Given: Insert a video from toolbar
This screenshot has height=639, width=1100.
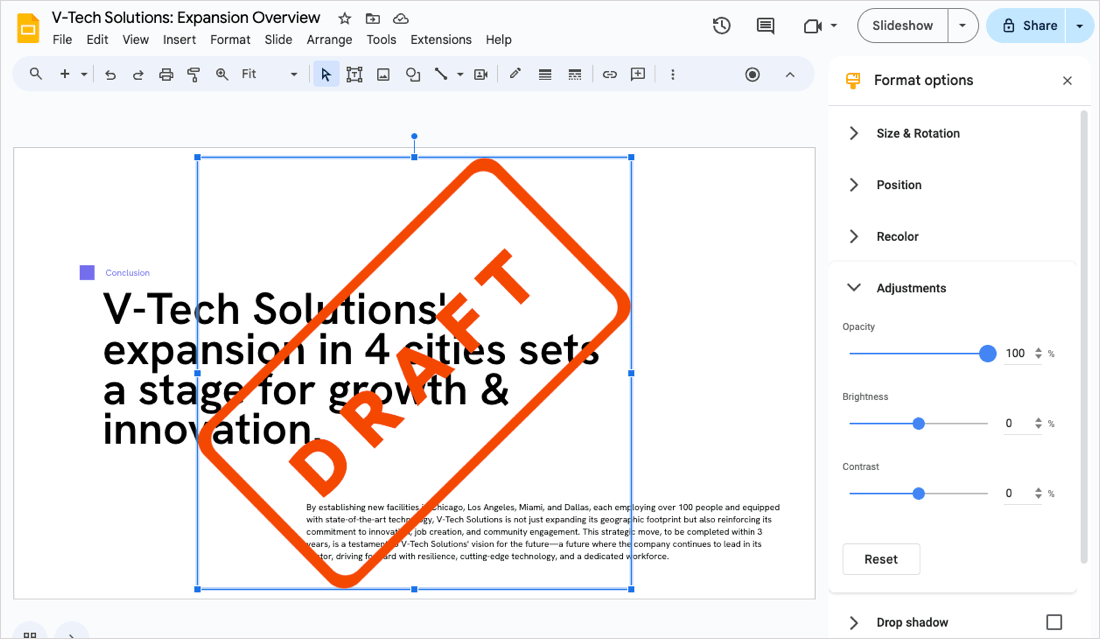Looking at the screenshot, I should pos(481,74).
